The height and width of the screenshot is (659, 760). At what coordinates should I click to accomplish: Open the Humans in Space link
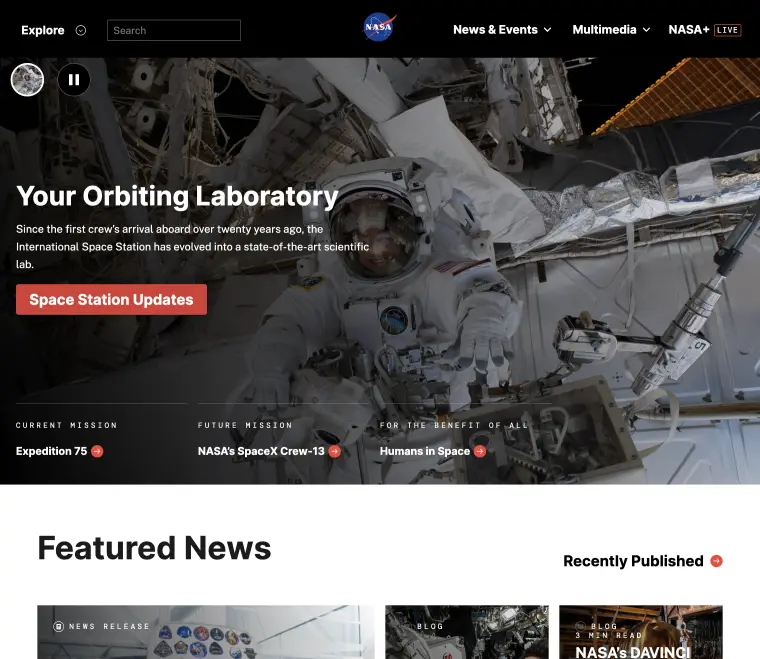pos(425,451)
